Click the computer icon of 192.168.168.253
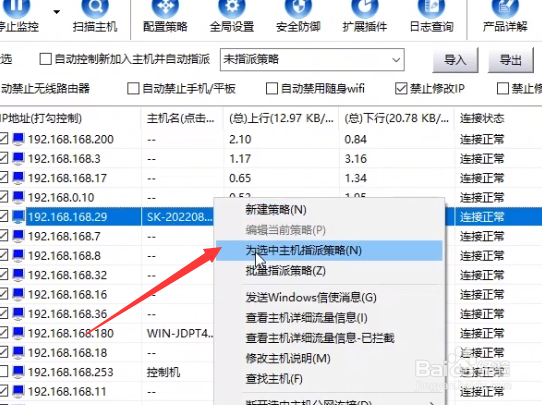The height and width of the screenshot is (405, 542). click(x=18, y=372)
